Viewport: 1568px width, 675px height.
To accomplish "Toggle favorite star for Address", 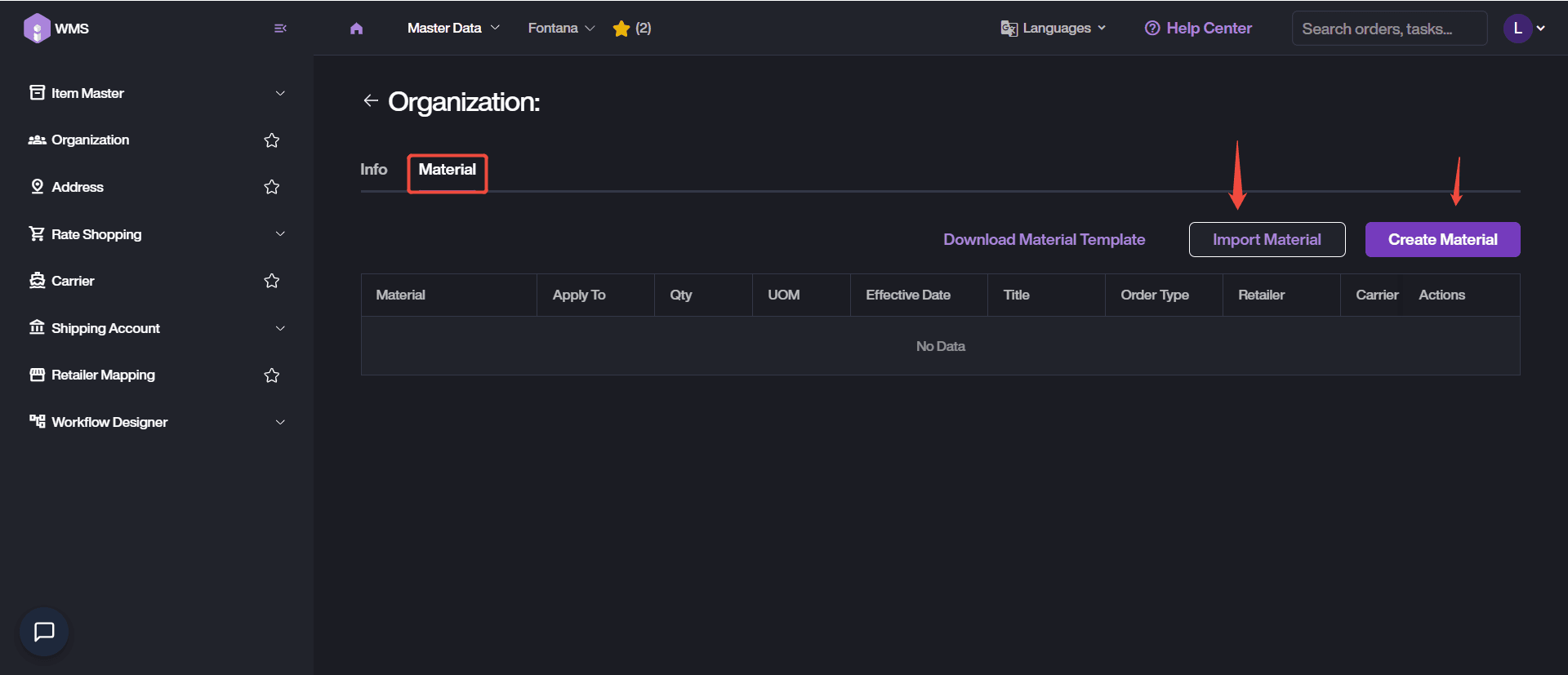I will [272, 187].
